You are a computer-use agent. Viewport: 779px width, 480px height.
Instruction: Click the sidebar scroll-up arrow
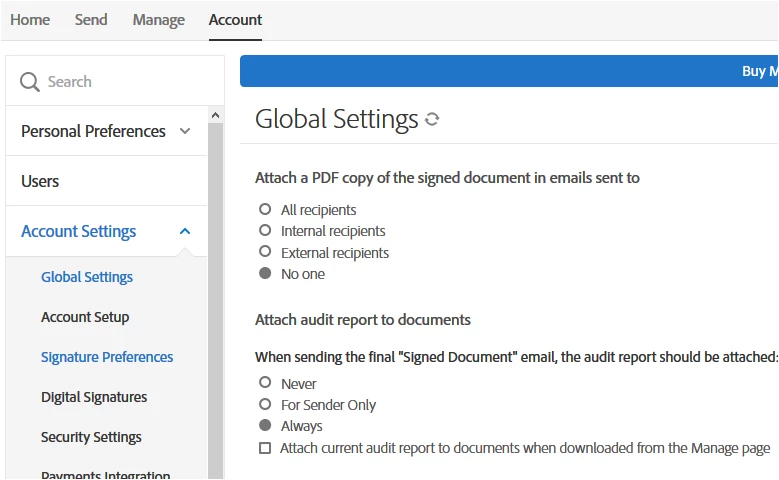point(215,115)
